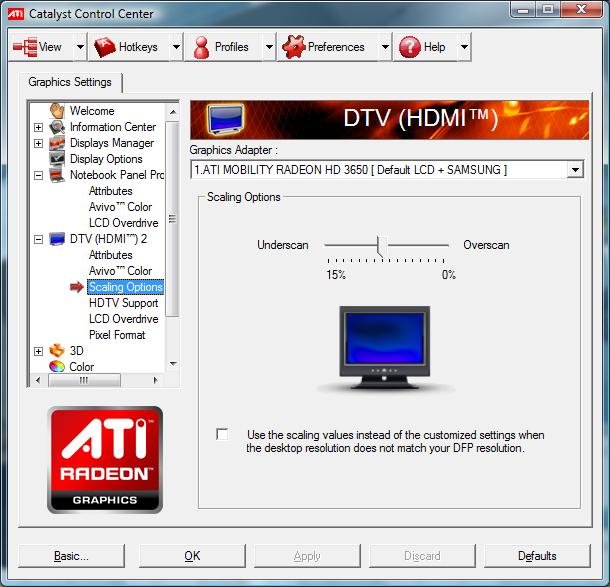
Task: Click the Welcome hand icon
Action: 57,110
